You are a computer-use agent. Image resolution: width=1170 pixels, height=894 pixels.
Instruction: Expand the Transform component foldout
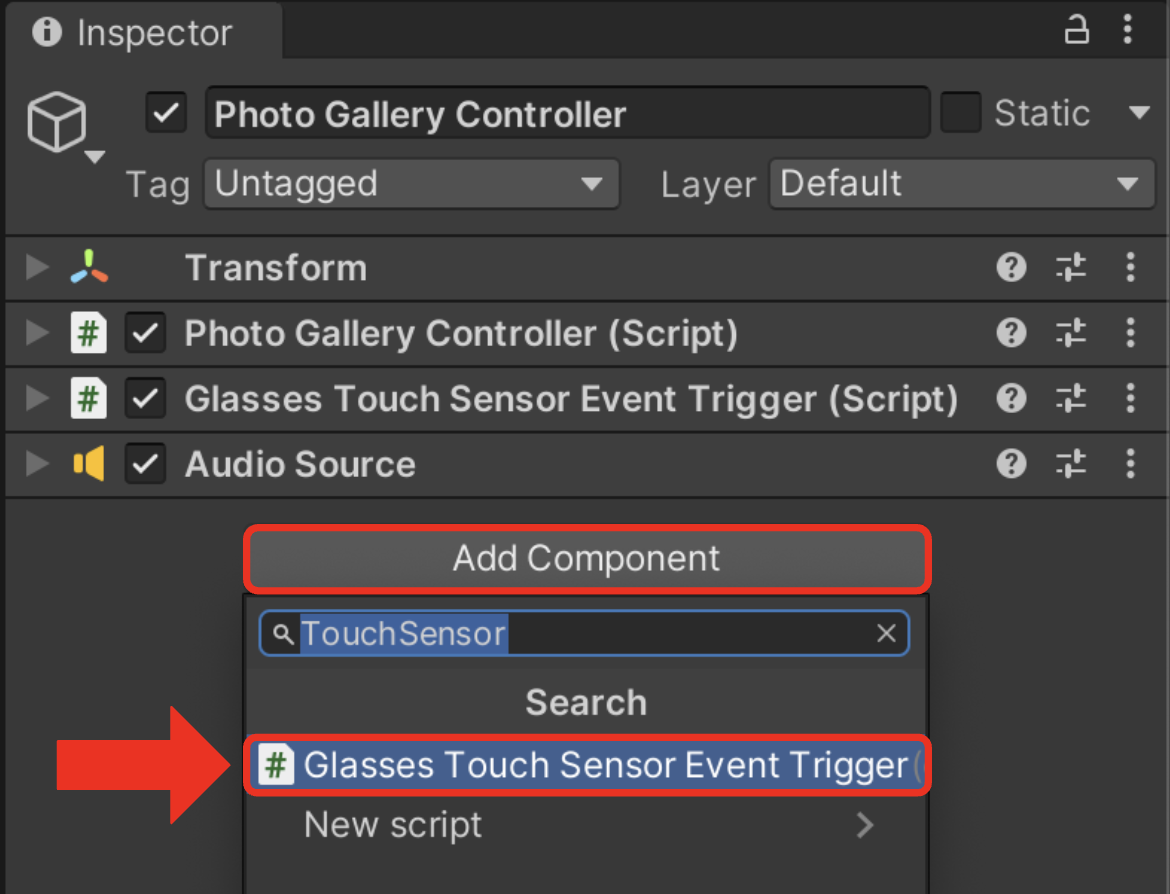coord(35,267)
